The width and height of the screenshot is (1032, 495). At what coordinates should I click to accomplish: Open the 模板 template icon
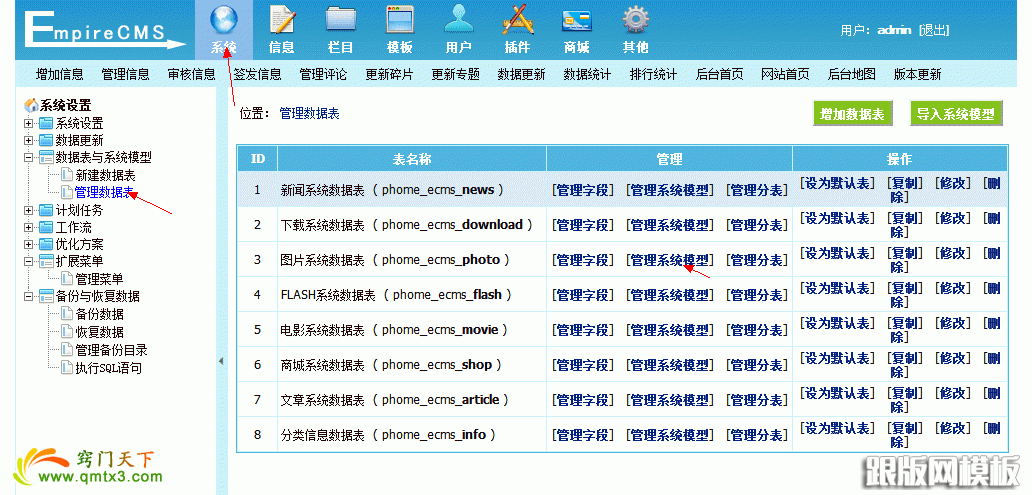[400, 21]
